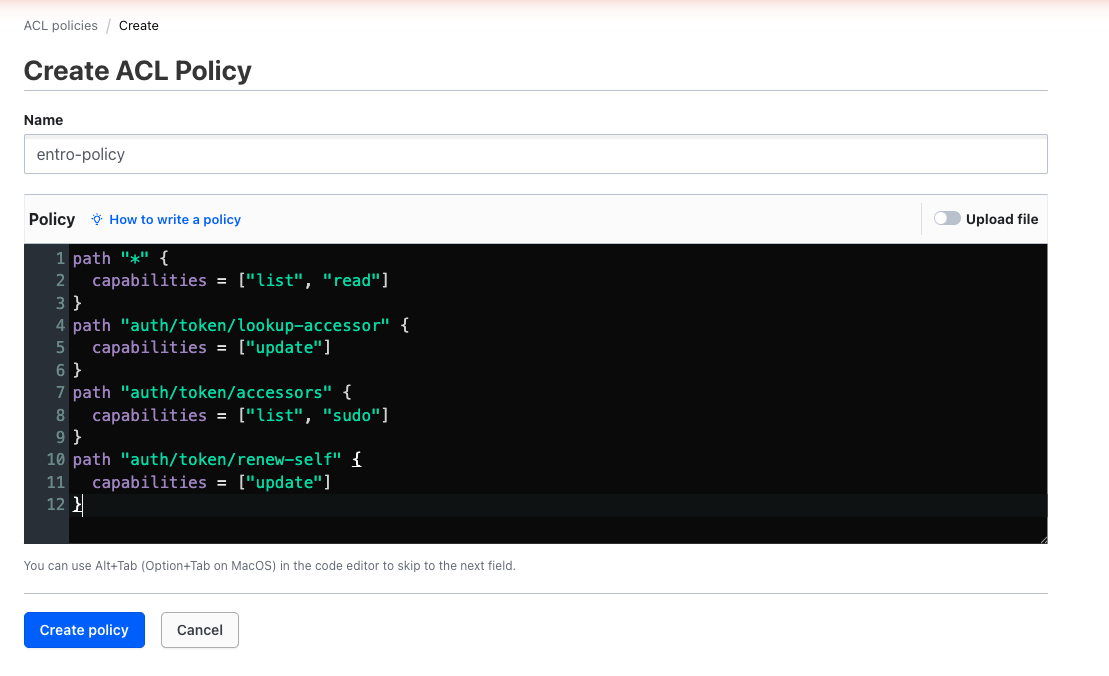The height and width of the screenshot is (676, 1109).
Task: Click line number 4 in gutter
Action: 60,325
